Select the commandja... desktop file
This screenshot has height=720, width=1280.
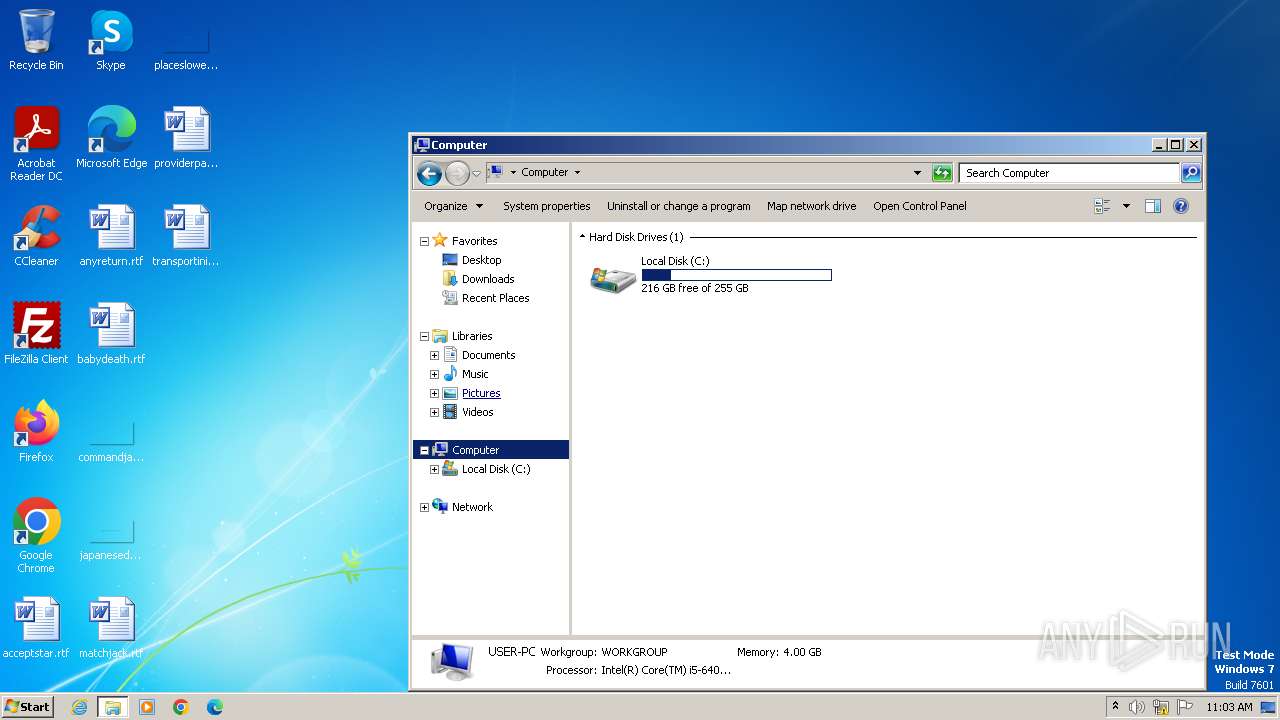point(111,440)
